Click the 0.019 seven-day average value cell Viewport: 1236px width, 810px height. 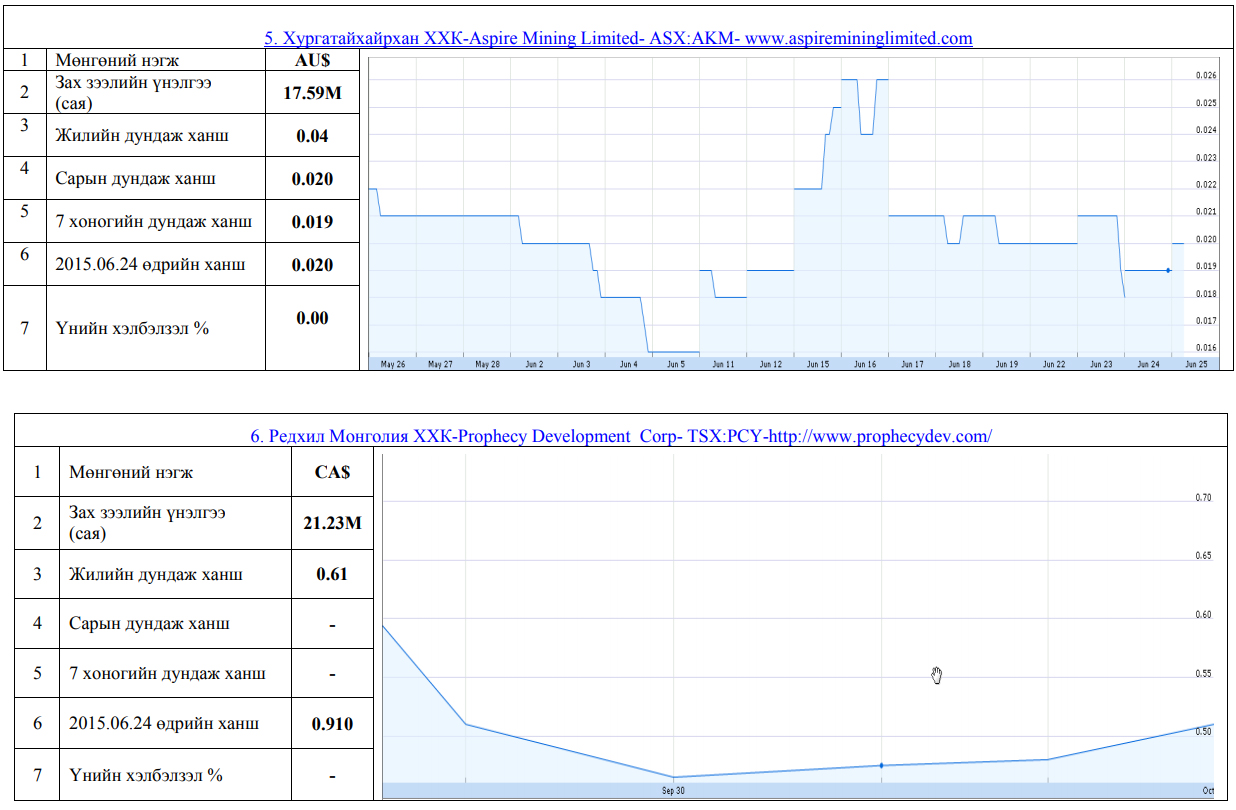[x=312, y=221]
